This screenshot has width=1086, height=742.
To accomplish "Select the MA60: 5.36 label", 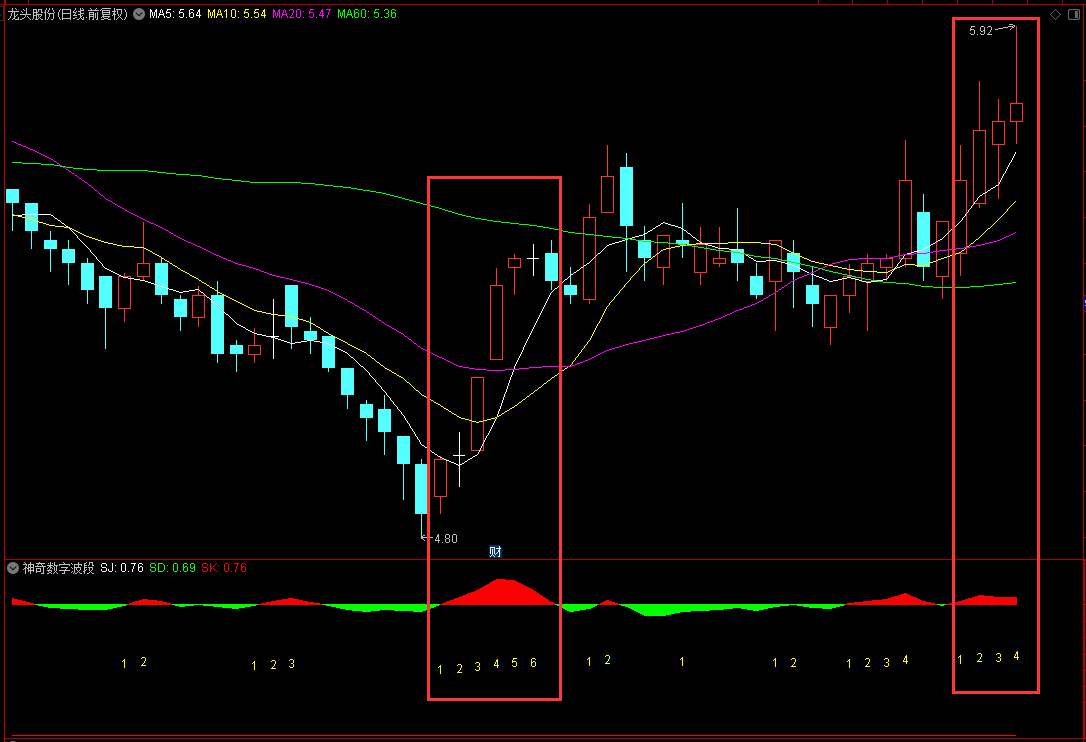I will click(x=366, y=14).
